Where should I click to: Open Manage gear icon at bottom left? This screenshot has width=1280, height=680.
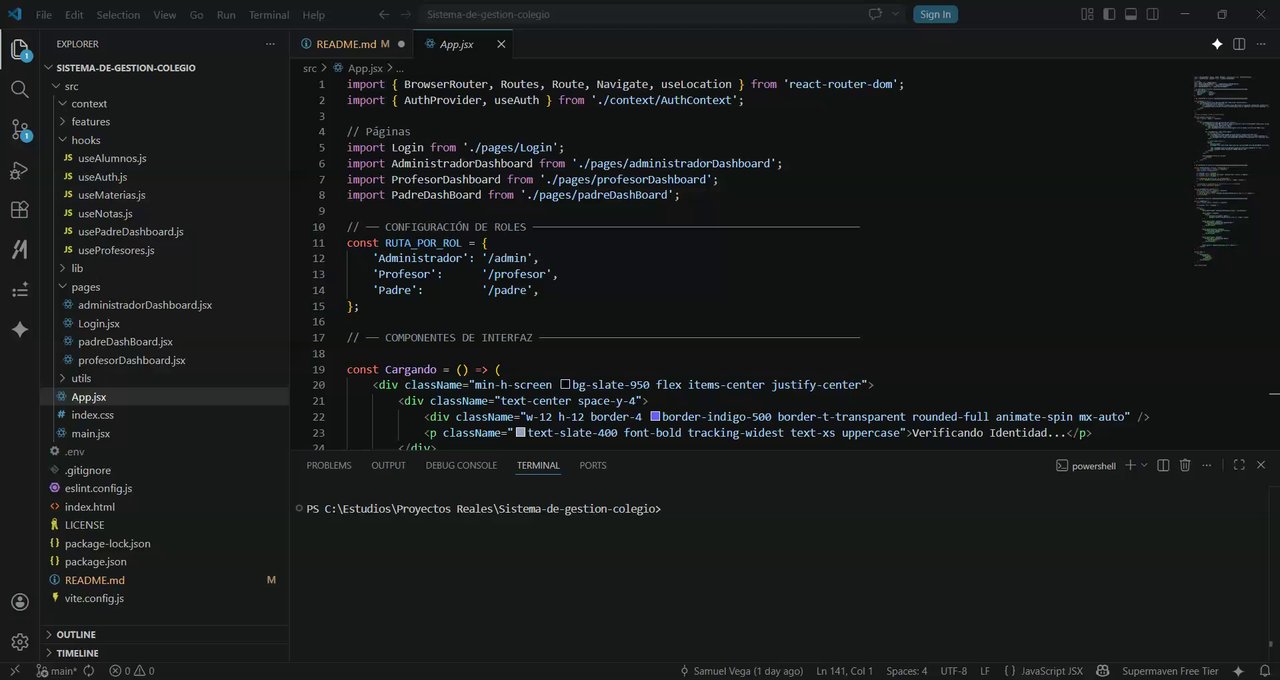coord(20,642)
